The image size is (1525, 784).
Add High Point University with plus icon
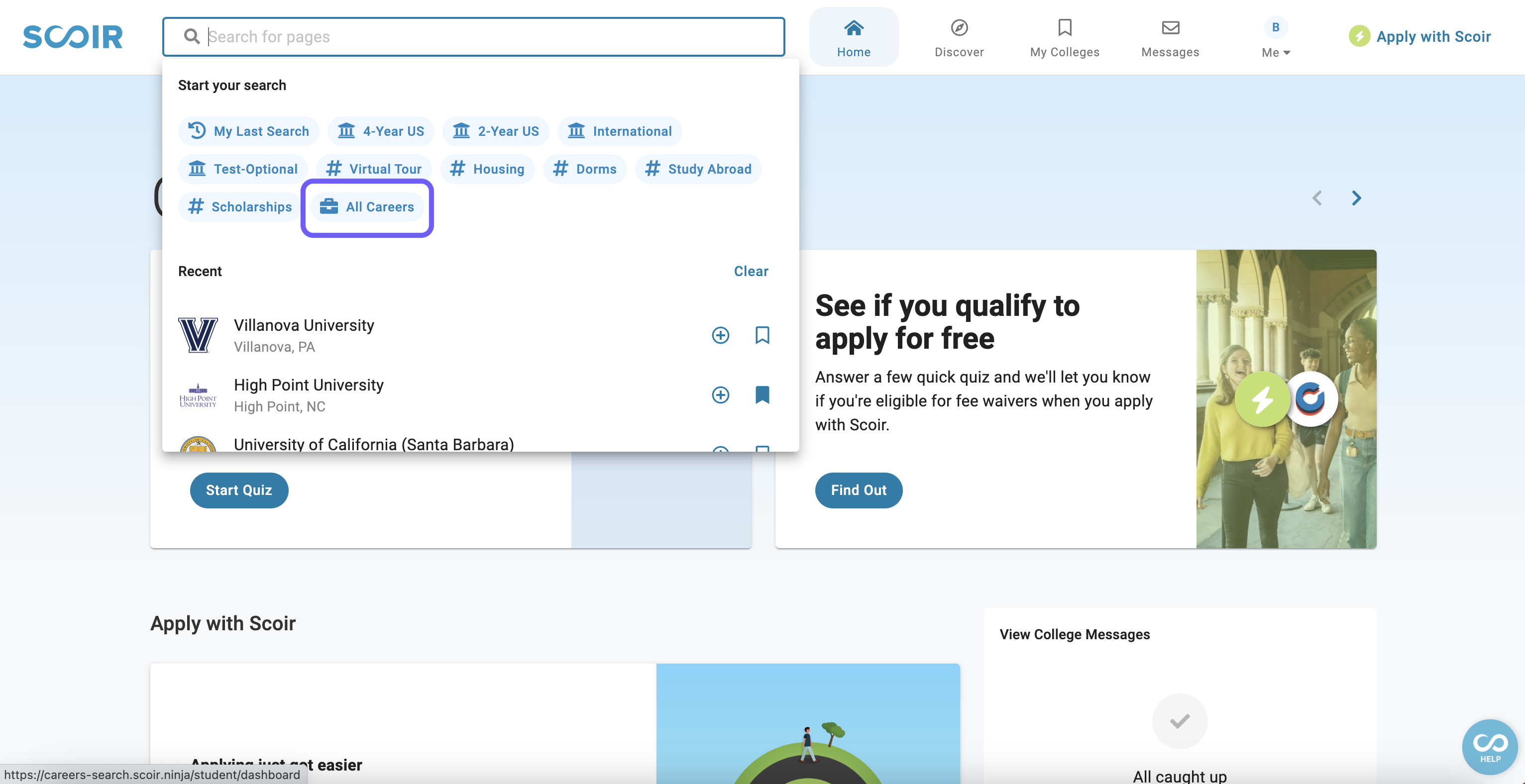tap(720, 395)
